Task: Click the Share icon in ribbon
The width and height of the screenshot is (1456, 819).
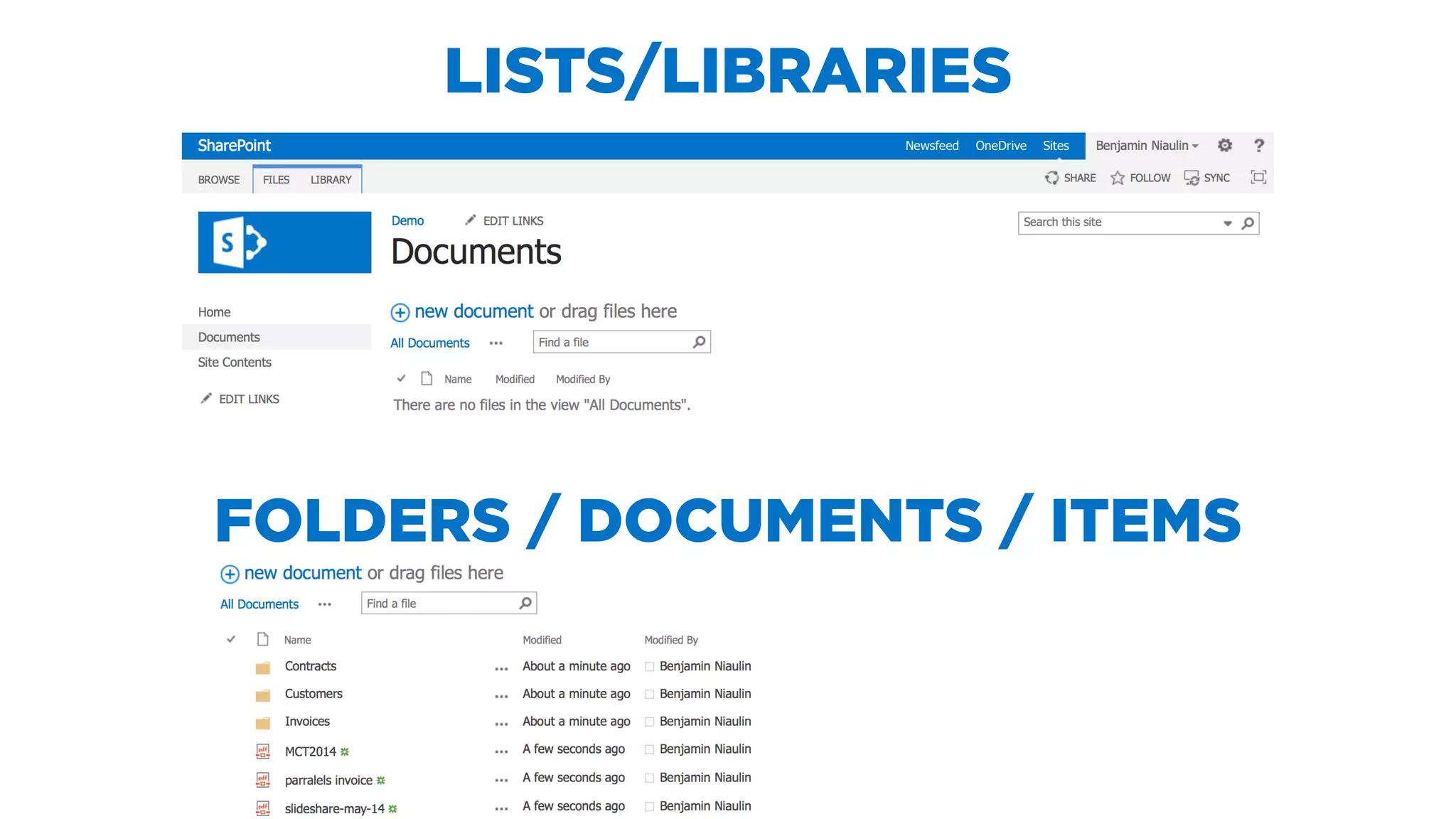Action: pyautogui.click(x=1051, y=178)
